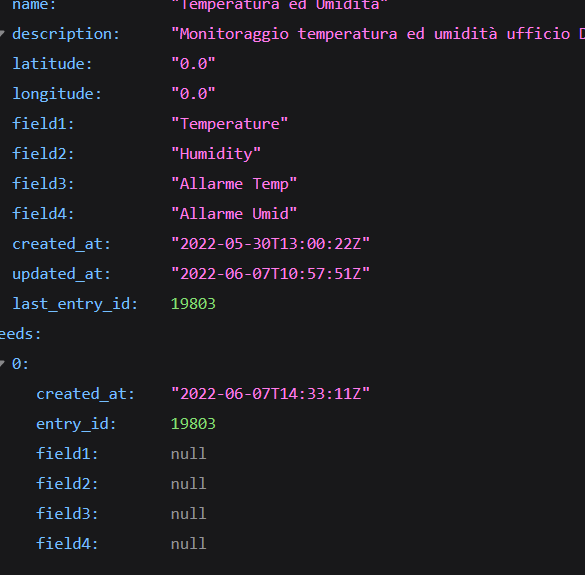Click the "Allarme Temp" string value

234,184
